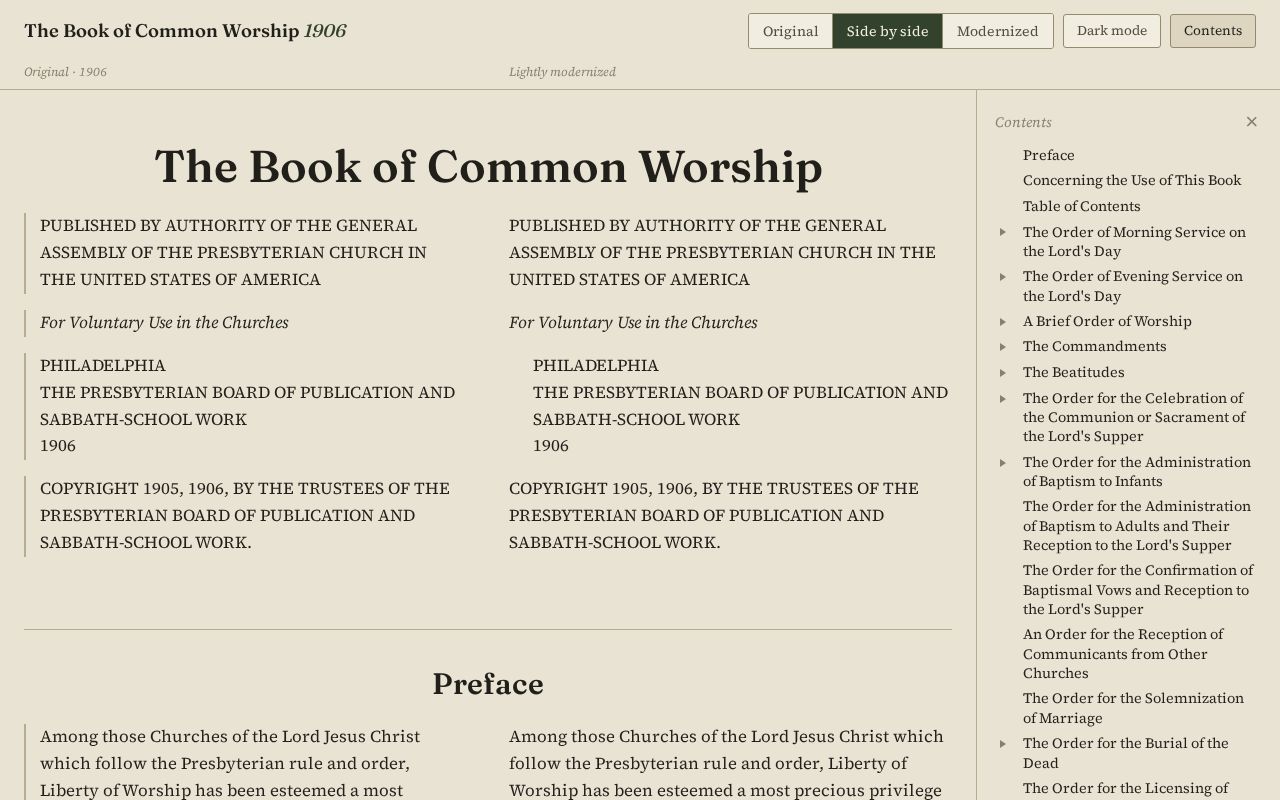Click the modernized PHILADELPHIA publisher block
Screen dimensions: 1280x800
click(740, 405)
